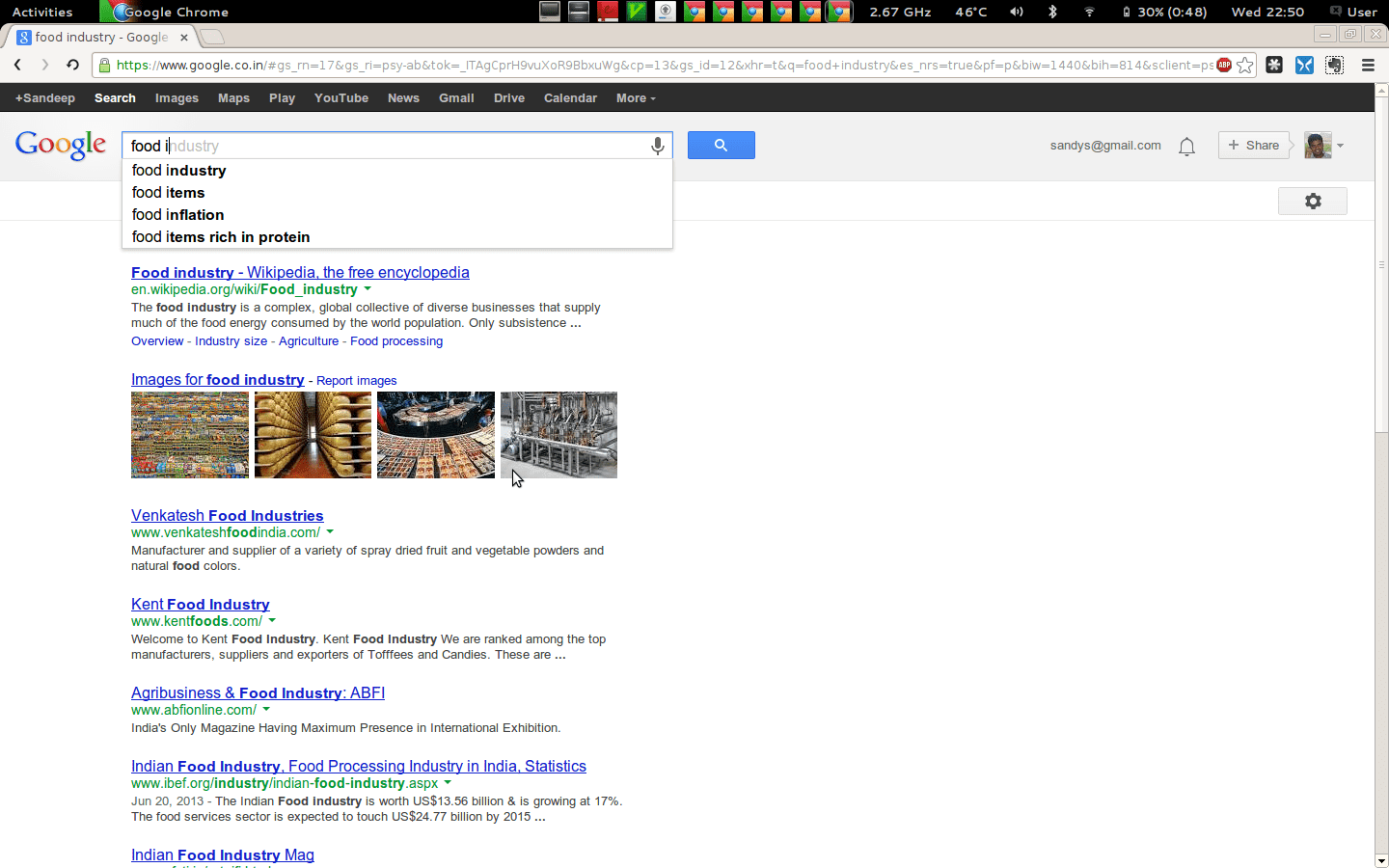Click the red book icon in the top panel
1389x868 pixels.
[608, 12]
